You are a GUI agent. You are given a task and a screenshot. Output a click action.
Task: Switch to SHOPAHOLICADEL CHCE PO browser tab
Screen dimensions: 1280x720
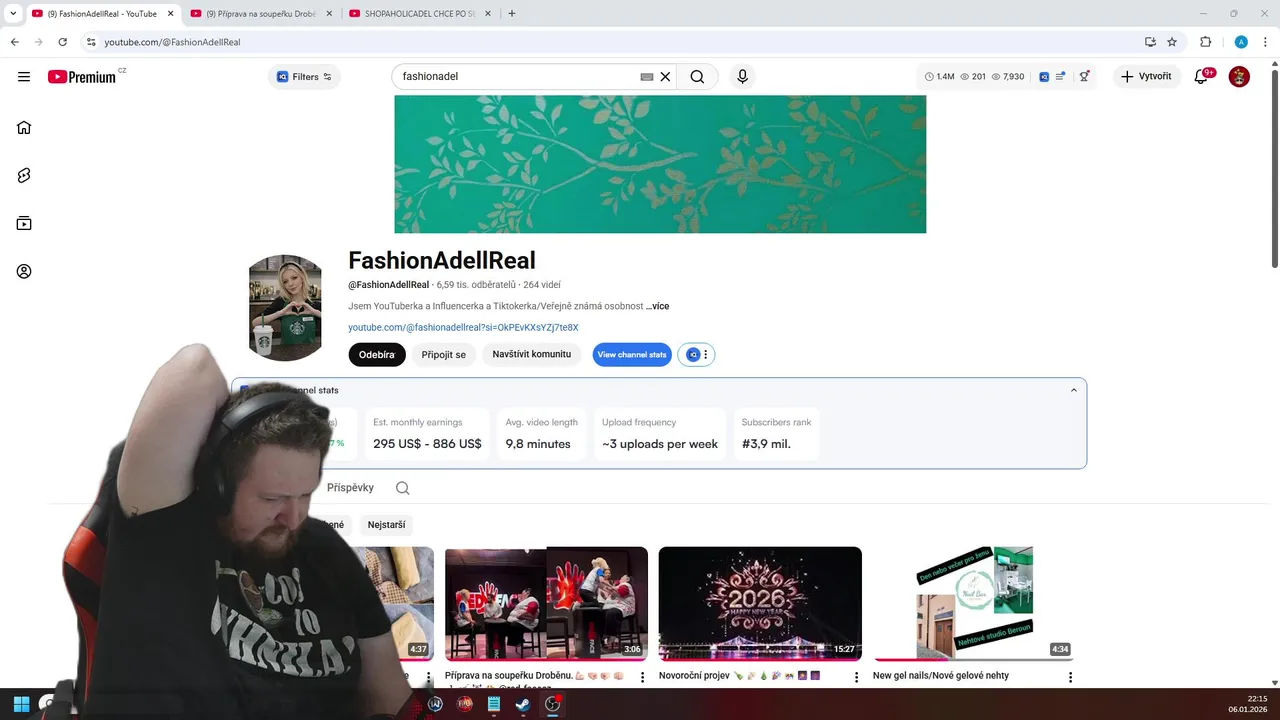(420, 14)
